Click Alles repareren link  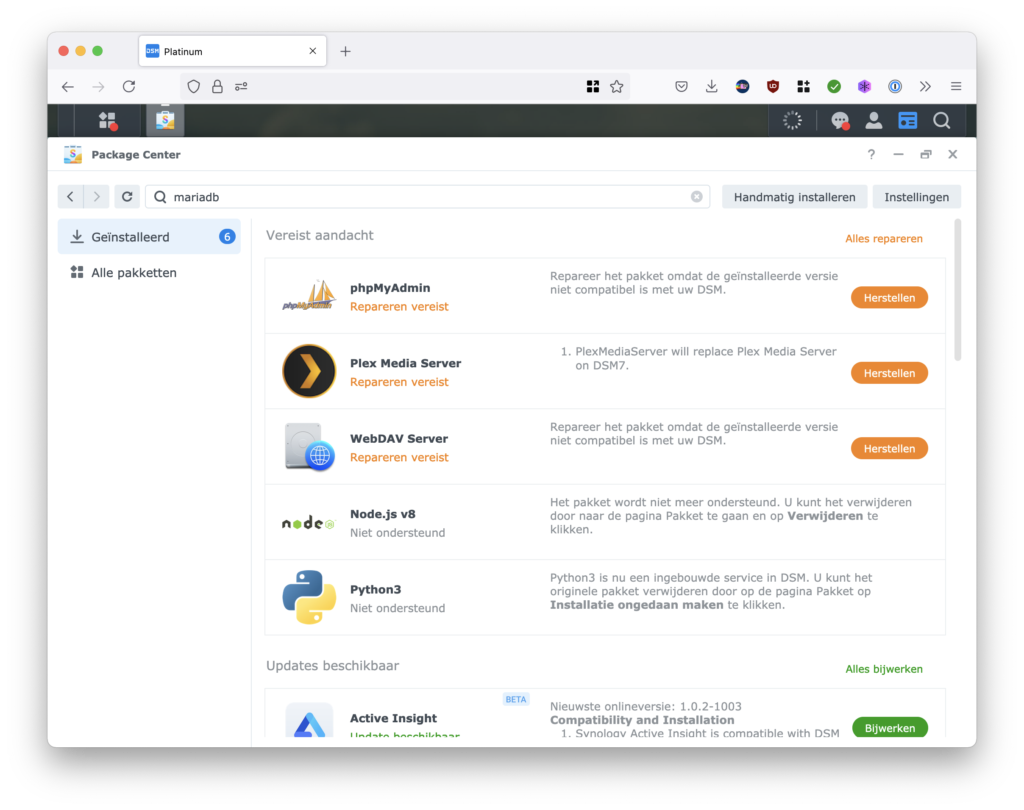(x=884, y=238)
